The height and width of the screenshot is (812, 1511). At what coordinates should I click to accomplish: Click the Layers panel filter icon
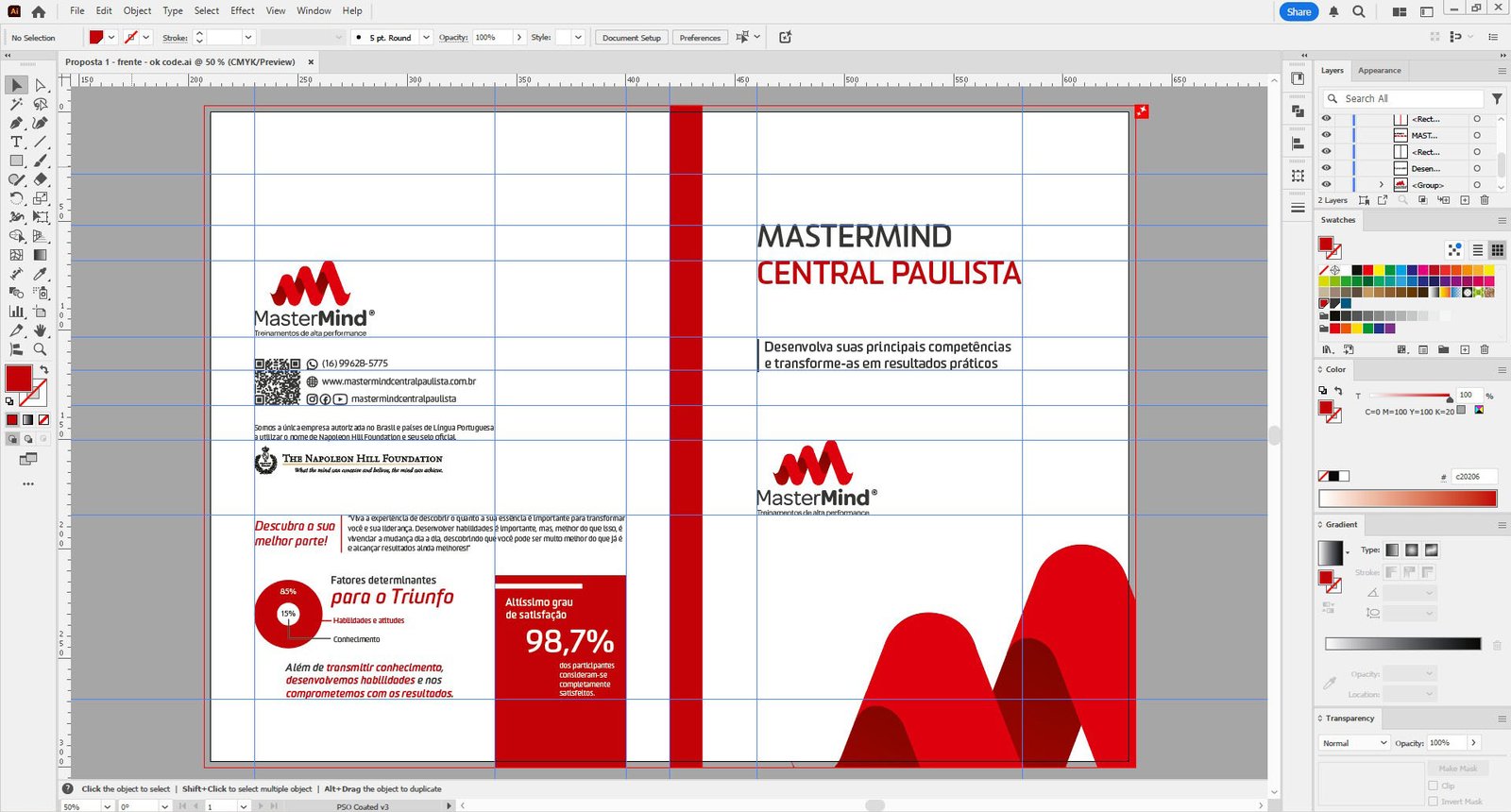point(1497,98)
